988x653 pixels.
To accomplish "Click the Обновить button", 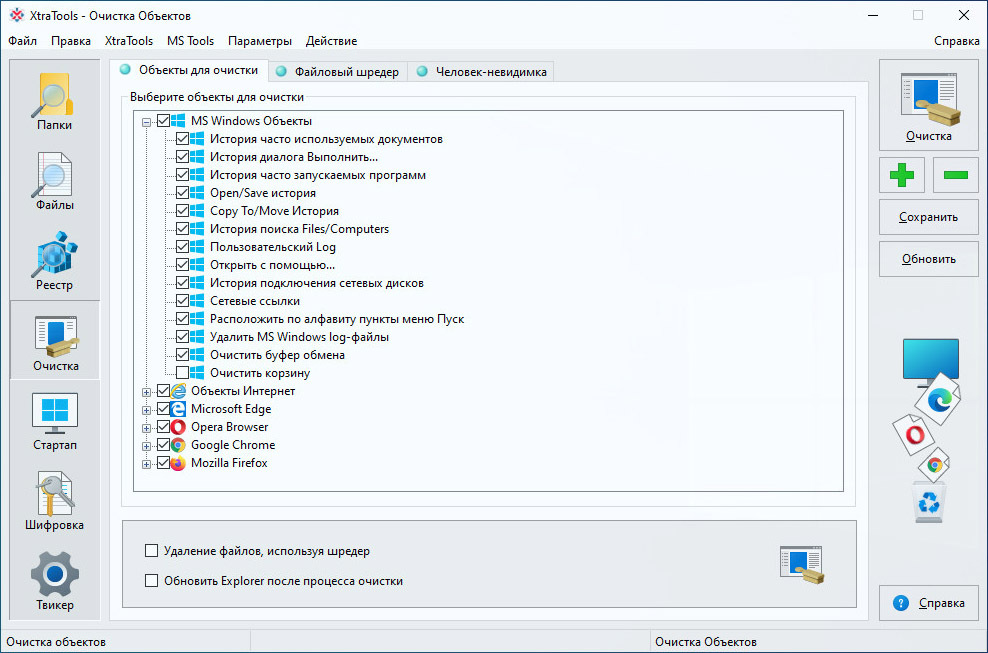I will (929, 259).
